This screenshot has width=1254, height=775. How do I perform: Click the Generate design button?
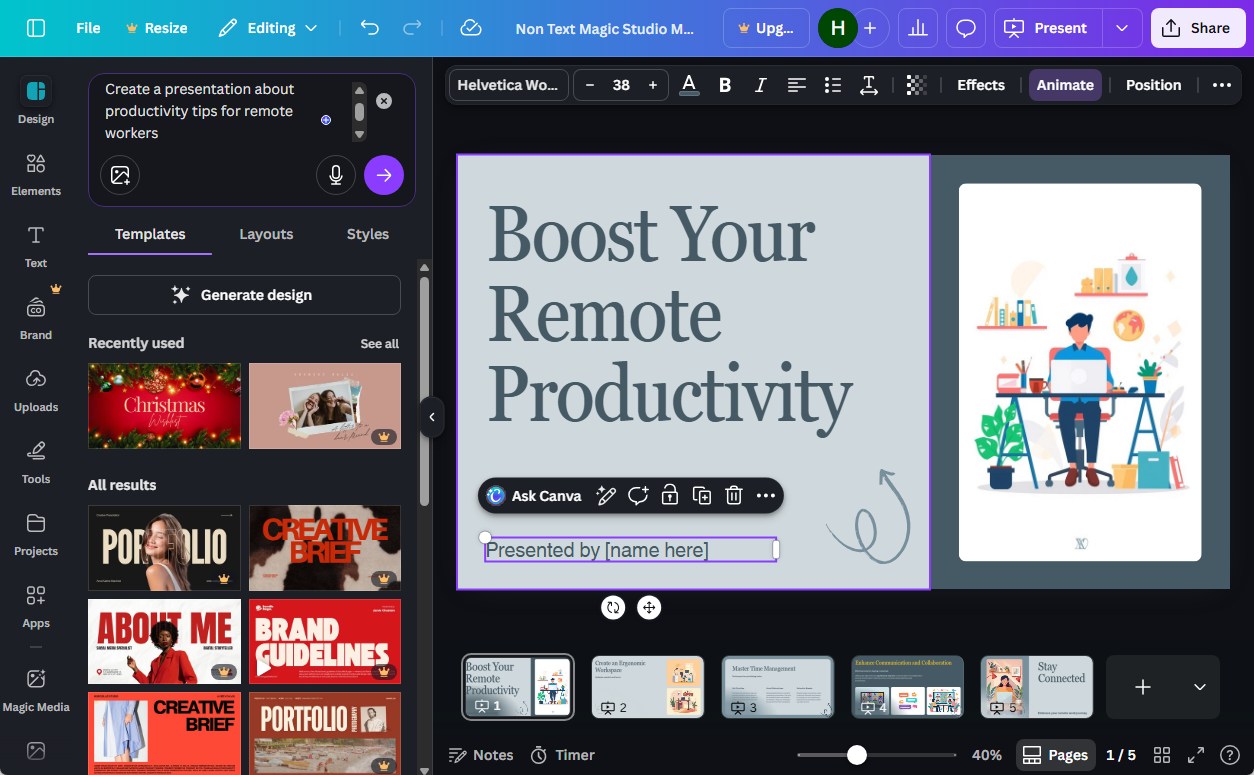coord(243,294)
